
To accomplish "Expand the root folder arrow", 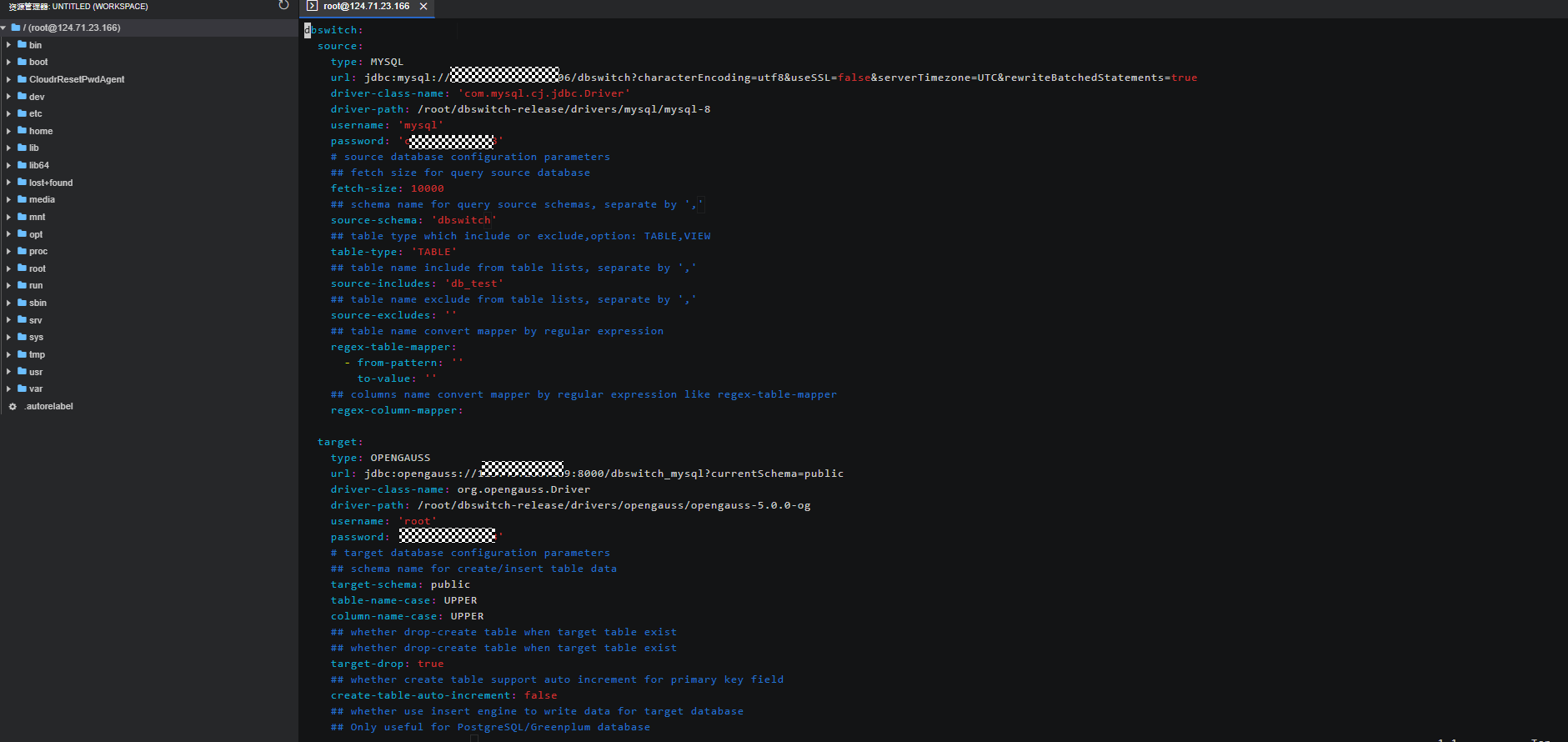I will coord(8,268).
